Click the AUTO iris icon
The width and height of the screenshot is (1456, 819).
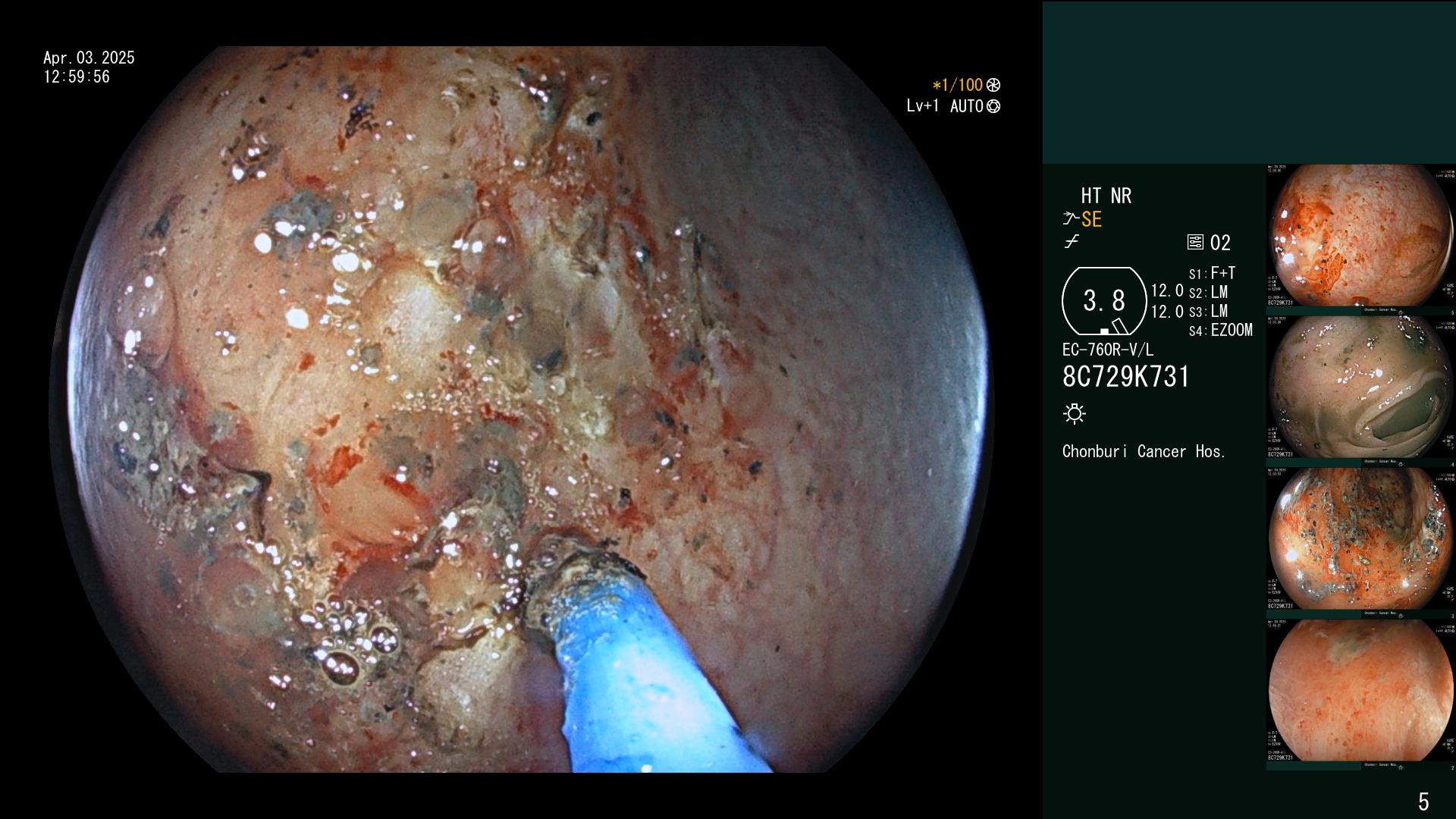(993, 106)
